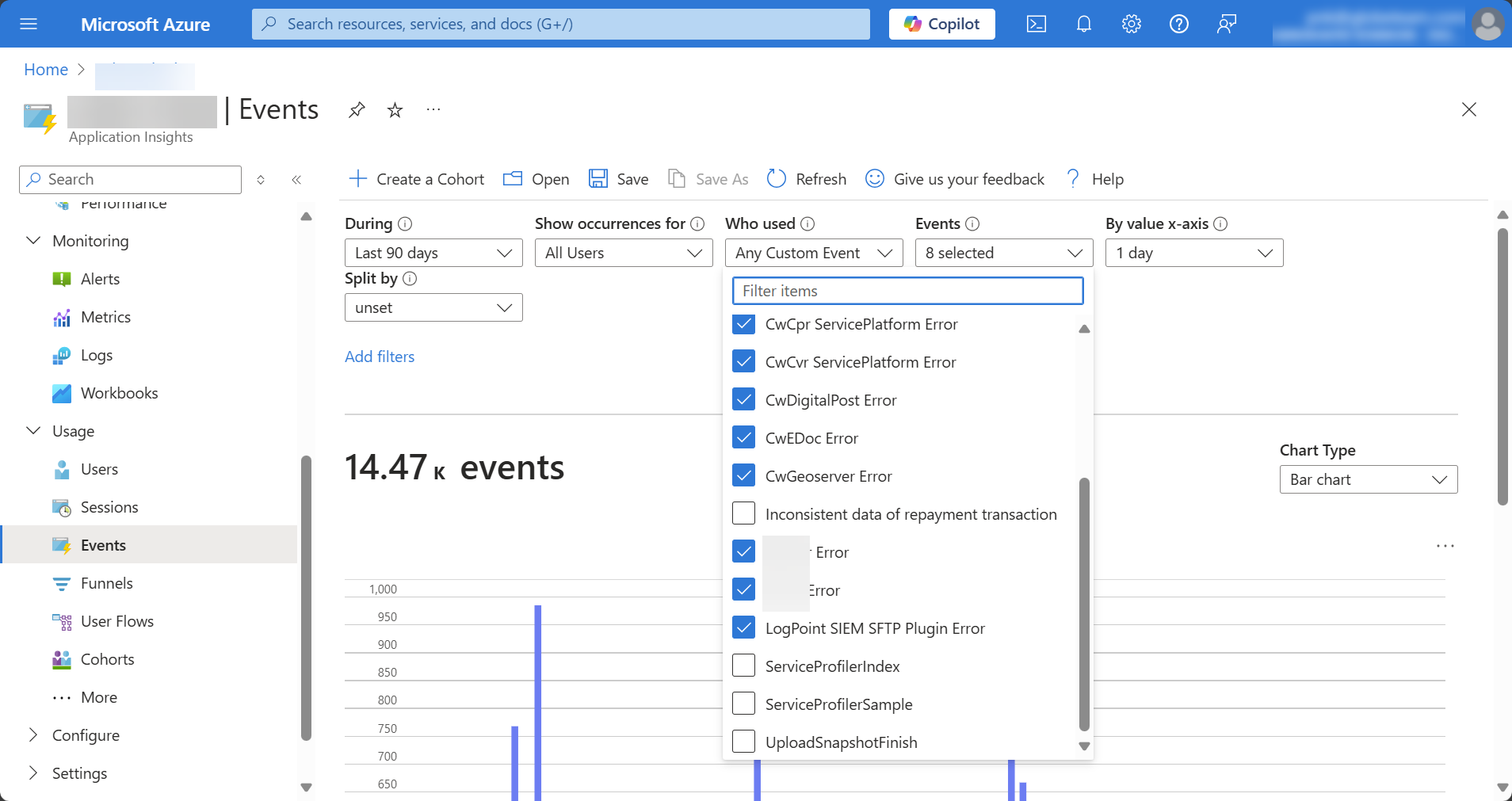Mark the Events page as a favorite
This screenshot has width=1512, height=801.
point(395,110)
